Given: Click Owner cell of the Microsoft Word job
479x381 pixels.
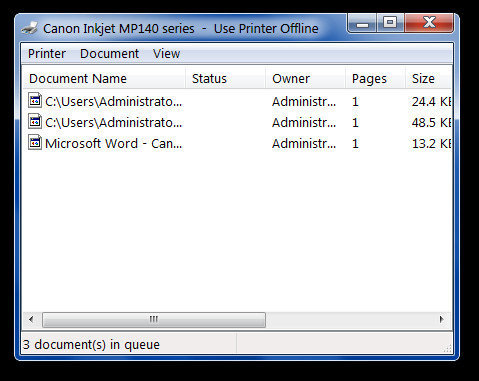Looking at the screenshot, I should coord(304,144).
